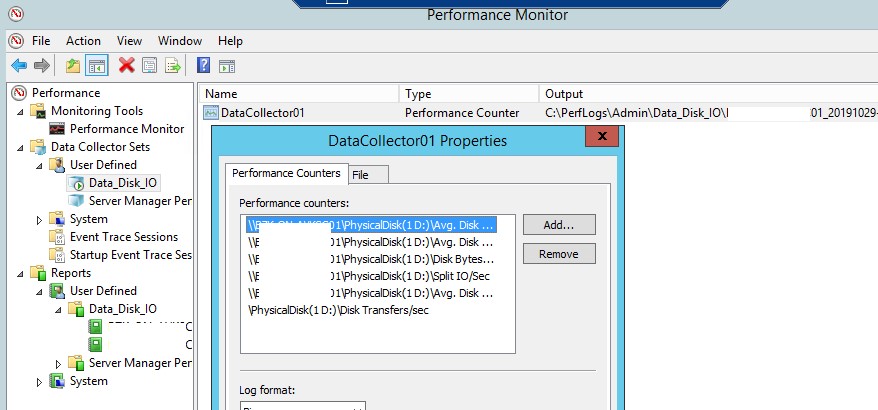Image resolution: width=878 pixels, height=410 pixels.
Task: Select Data_Disk_IO under Reports
Action: click(x=123, y=309)
